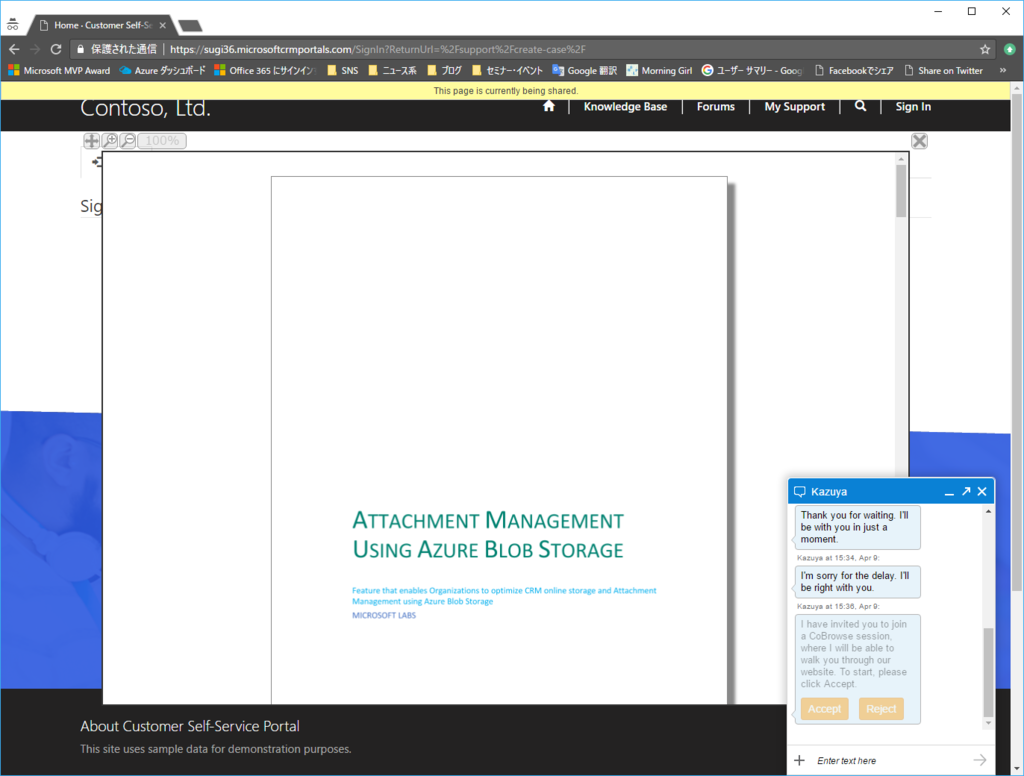Open the ニュース系 bookmarks folder
This screenshot has width=1024, height=776.
coord(392,71)
